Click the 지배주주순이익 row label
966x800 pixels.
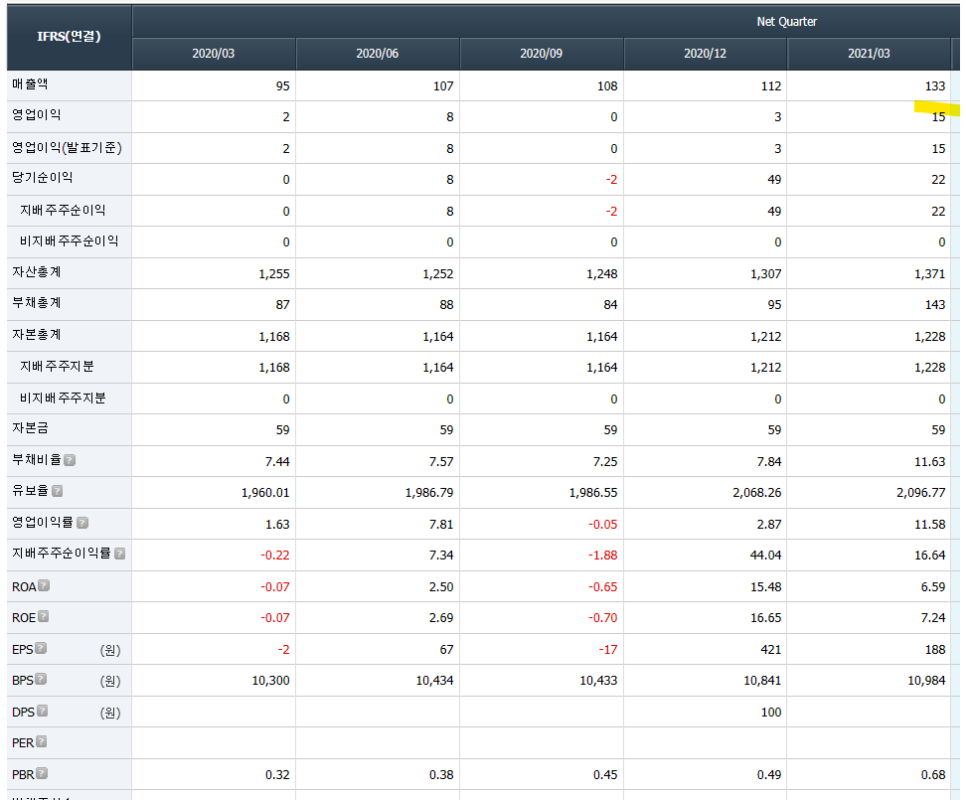coord(63,211)
